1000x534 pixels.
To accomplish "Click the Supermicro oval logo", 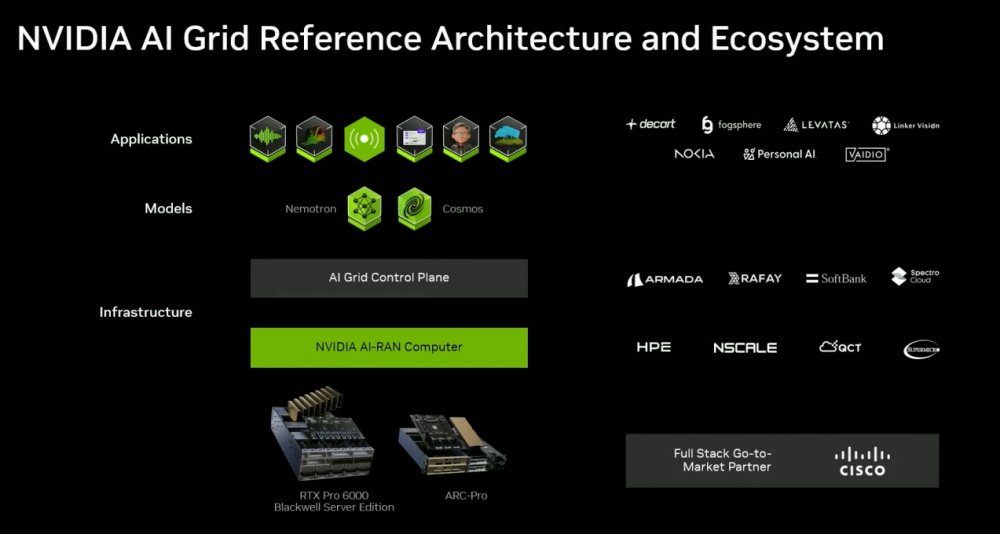I will click(920, 349).
